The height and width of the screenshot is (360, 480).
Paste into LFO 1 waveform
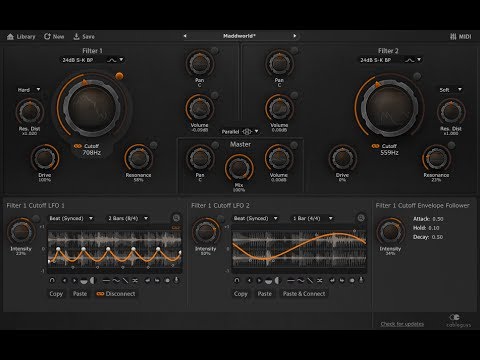80,294
